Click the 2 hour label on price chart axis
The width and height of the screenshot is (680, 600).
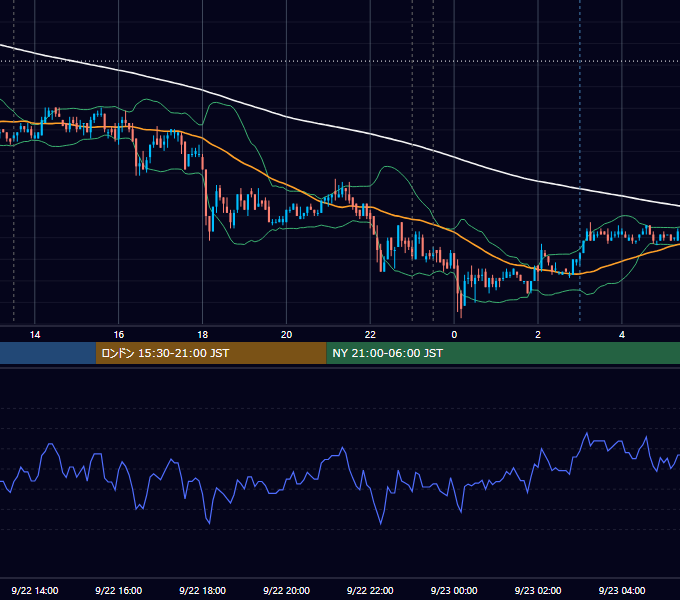[x=538, y=335]
